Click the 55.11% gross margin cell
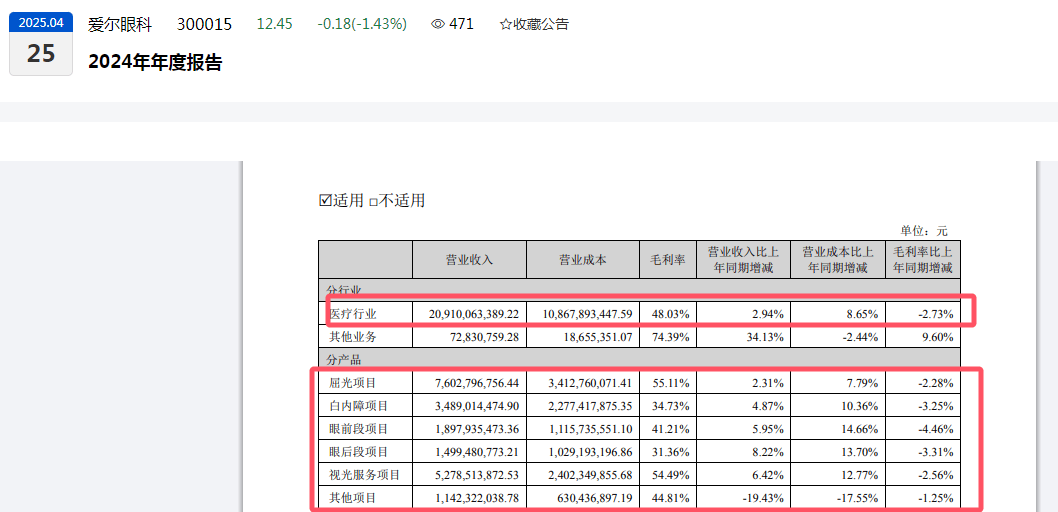This screenshot has width=1058, height=512. pyautogui.click(x=670, y=383)
